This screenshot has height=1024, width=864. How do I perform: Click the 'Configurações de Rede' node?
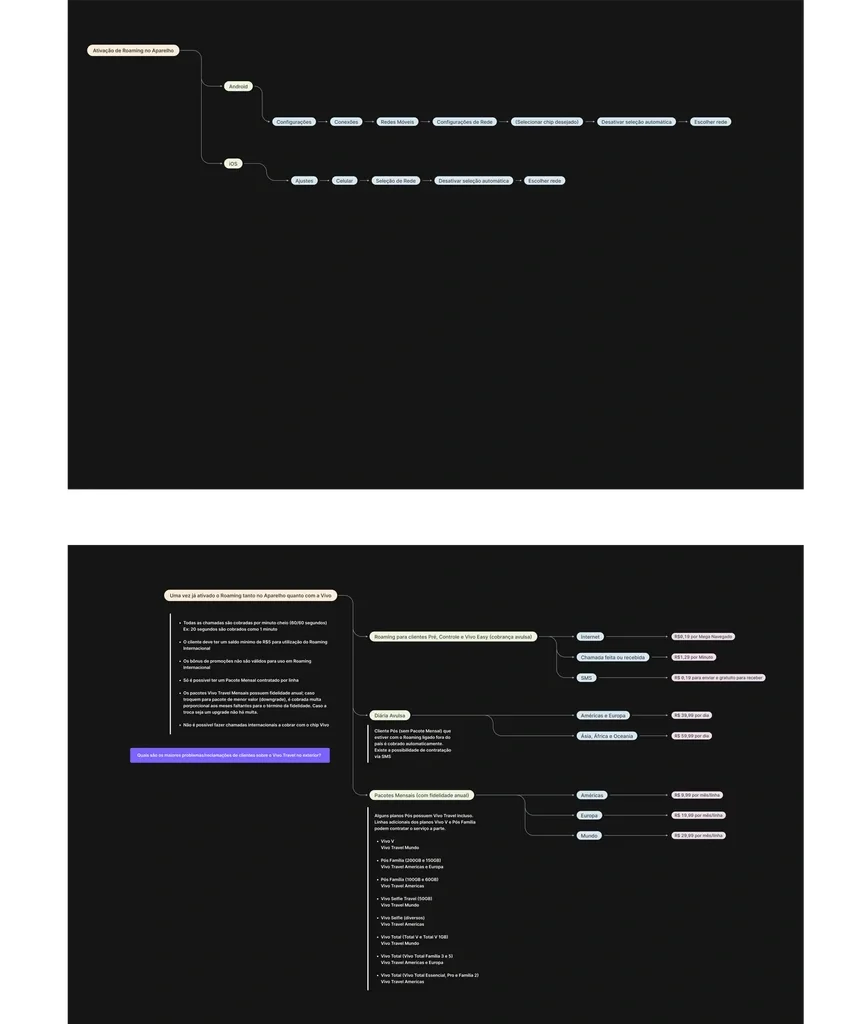pos(464,121)
